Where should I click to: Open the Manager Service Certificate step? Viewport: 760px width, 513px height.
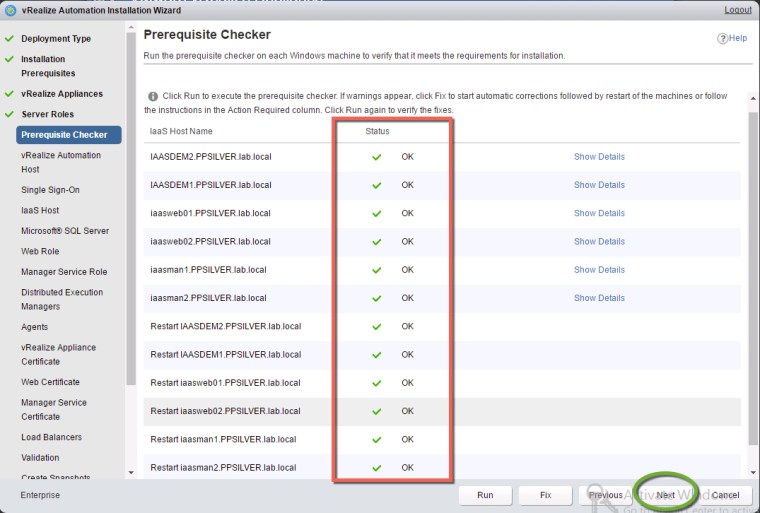pyautogui.click(x=54, y=409)
